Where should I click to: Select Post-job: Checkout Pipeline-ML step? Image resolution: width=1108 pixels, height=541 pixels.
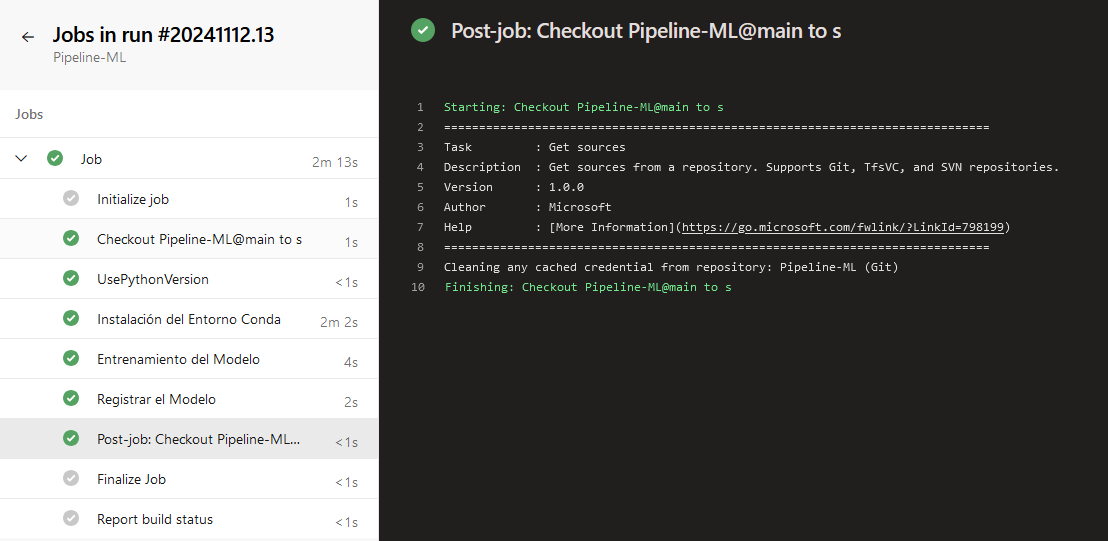[198, 439]
